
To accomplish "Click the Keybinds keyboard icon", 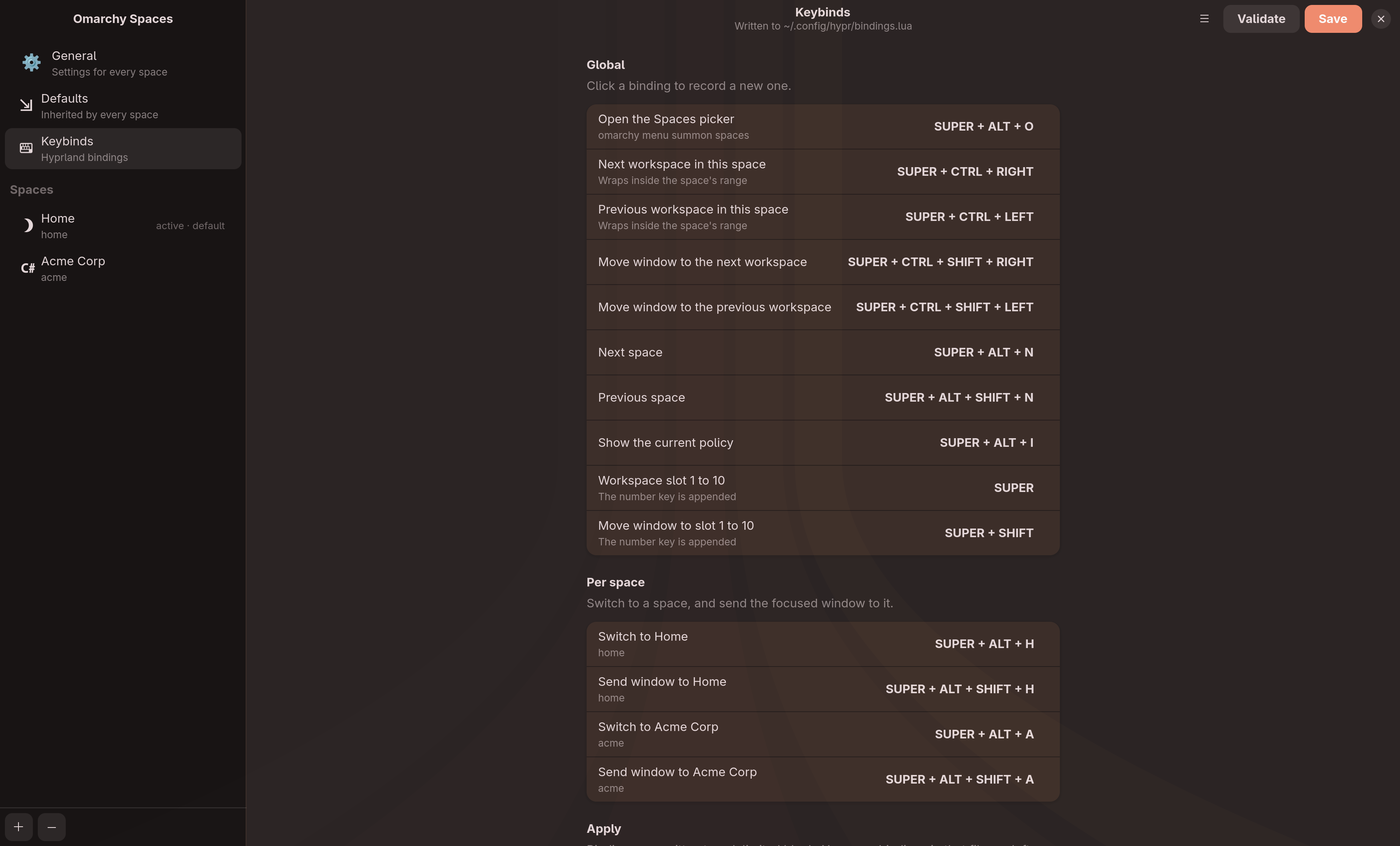I will [26, 148].
